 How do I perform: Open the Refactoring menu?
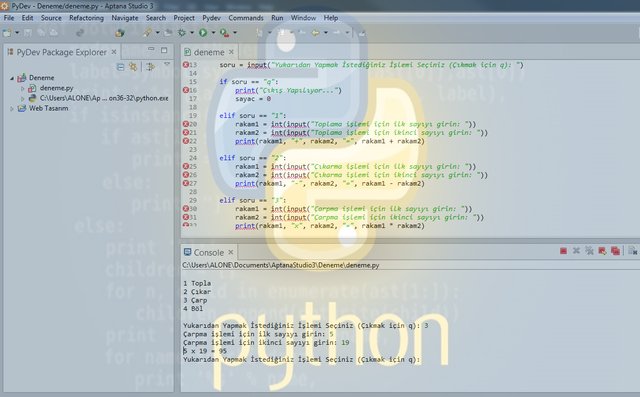point(86,18)
